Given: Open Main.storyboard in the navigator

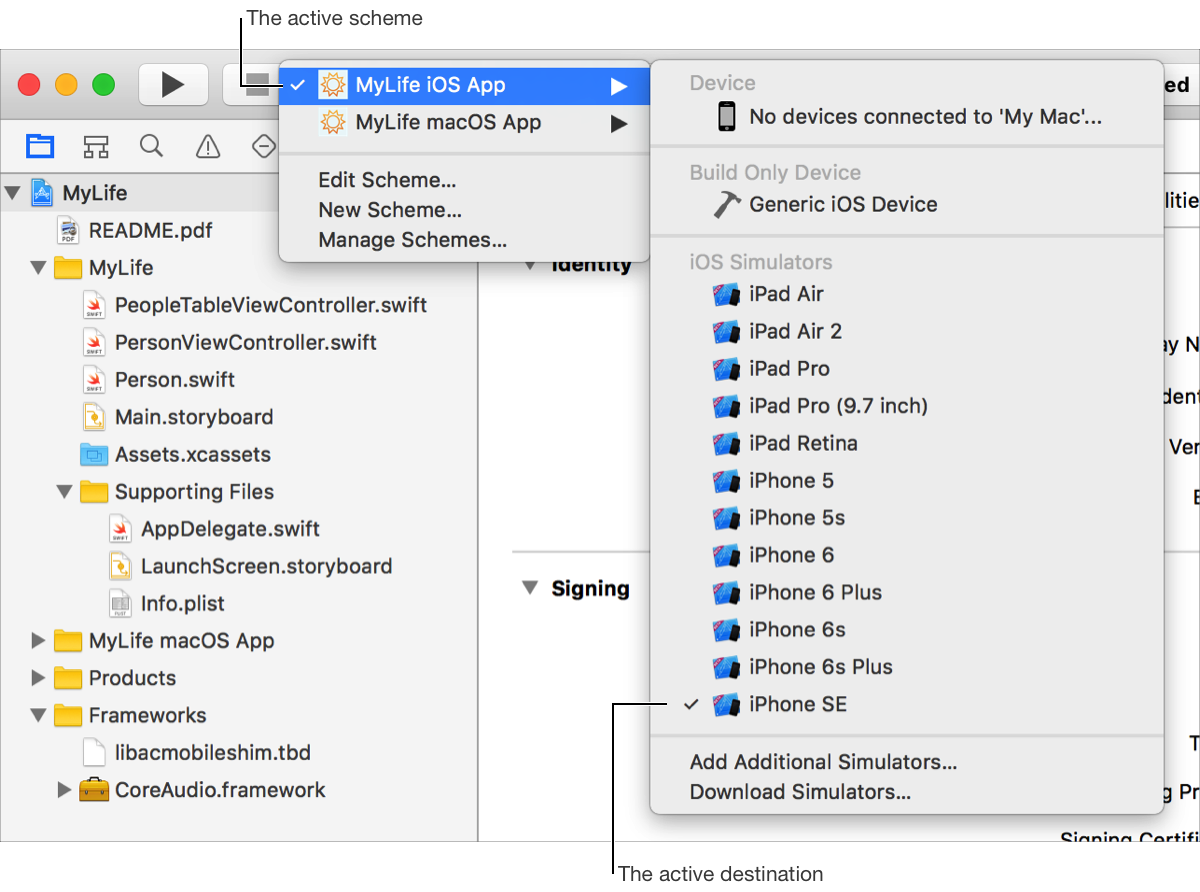Looking at the screenshot, I should click(x=193, y=417).
